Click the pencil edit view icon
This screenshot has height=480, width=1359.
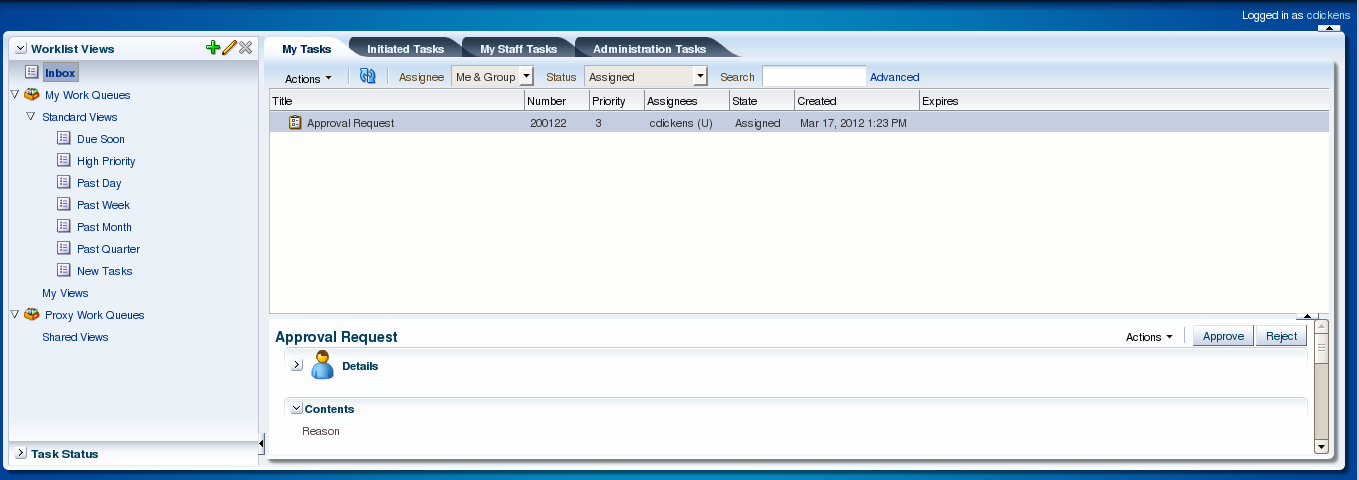click(x=229, y=48)
